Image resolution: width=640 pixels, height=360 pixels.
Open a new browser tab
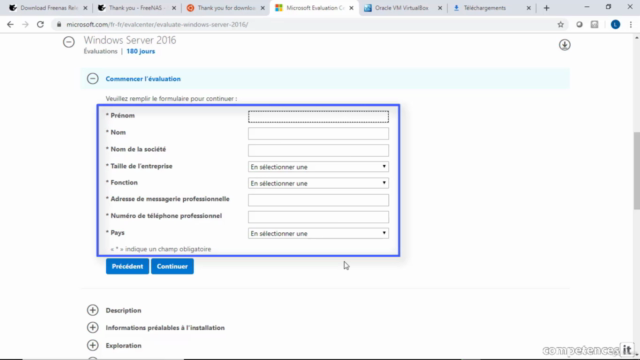pyautogui.click(x=547, y=8)
